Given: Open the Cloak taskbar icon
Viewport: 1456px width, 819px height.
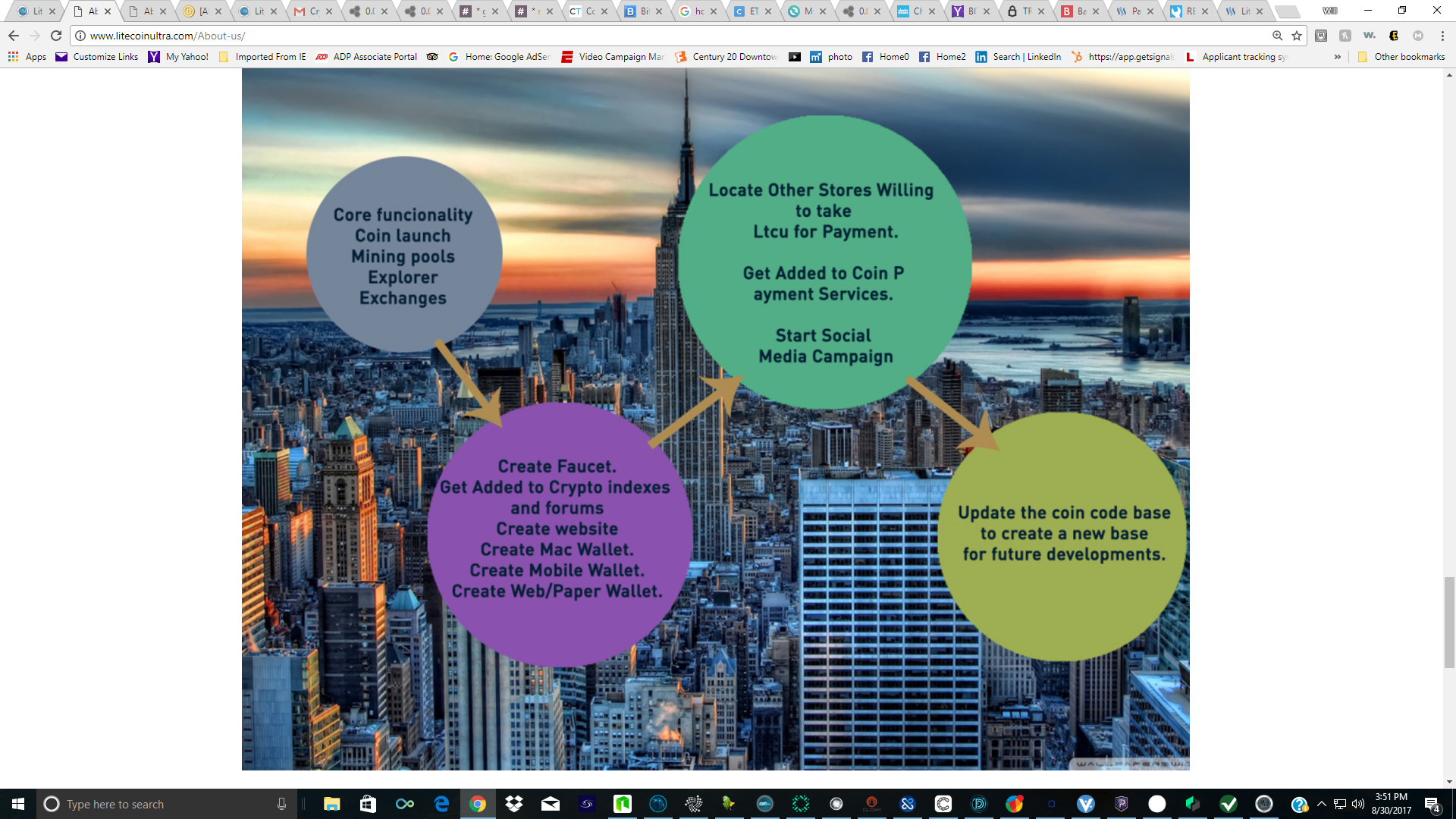Looking at the screenshot, I should click(x=871, y=804).
